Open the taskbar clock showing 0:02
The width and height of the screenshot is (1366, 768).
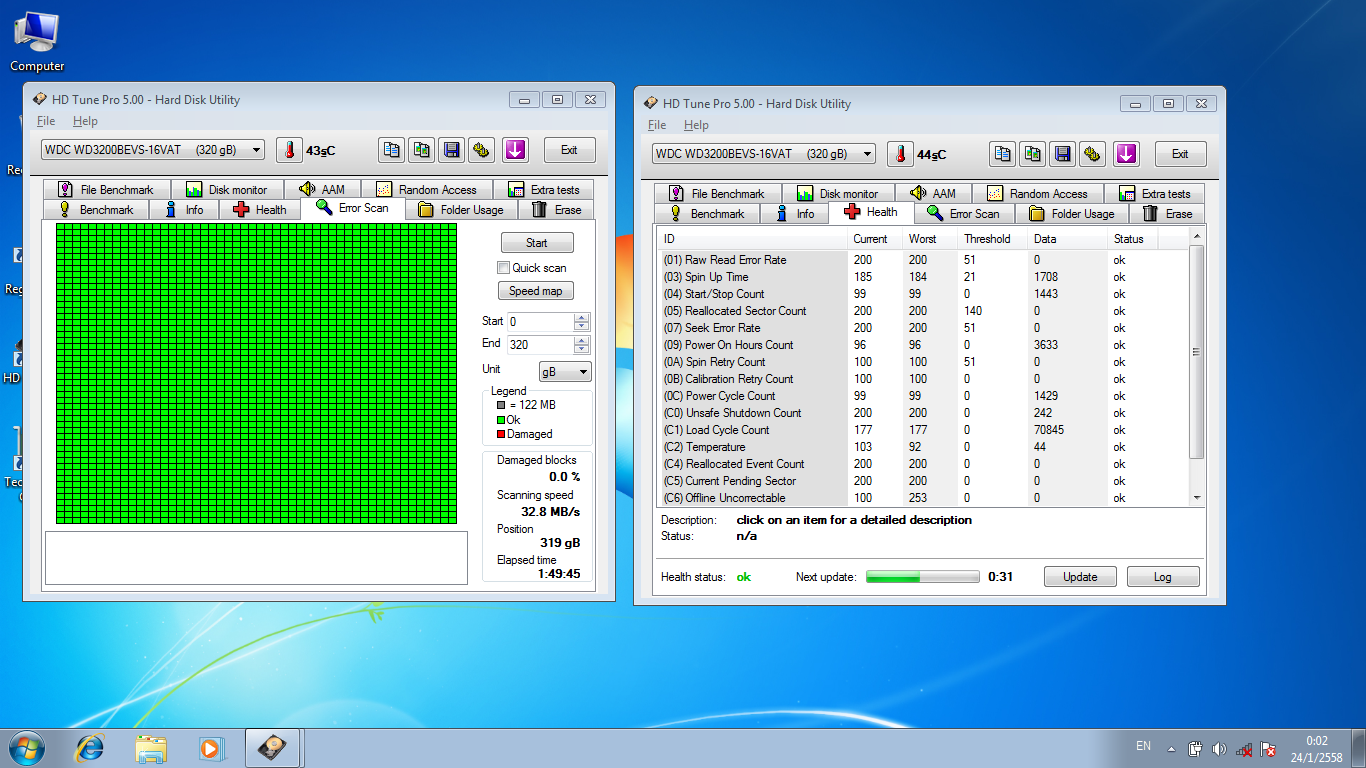1317,749
